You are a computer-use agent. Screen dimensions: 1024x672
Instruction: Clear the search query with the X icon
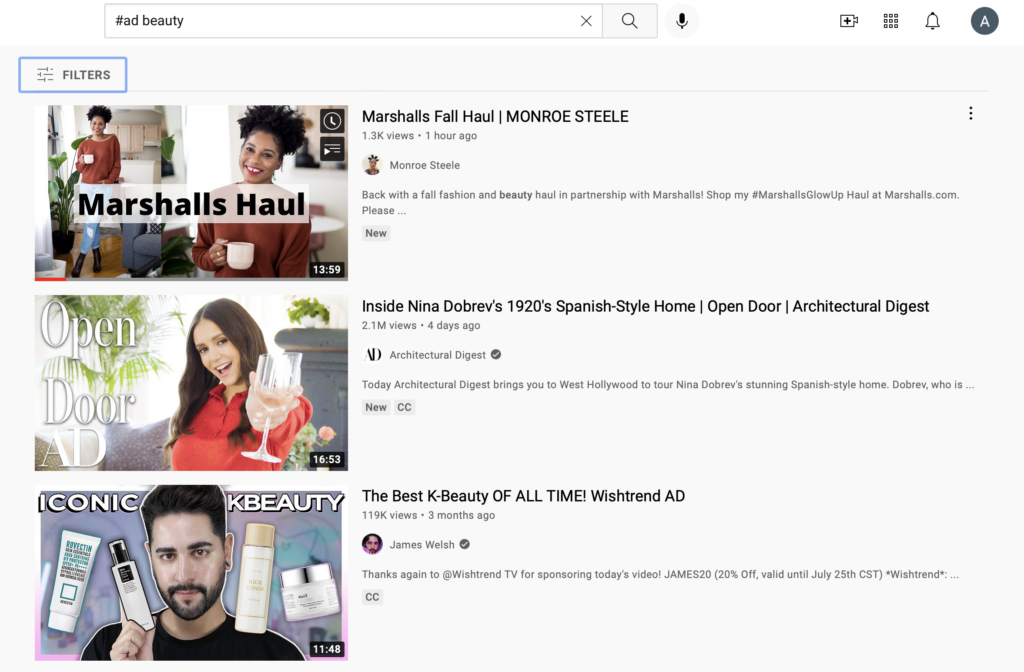pos(586,20)
